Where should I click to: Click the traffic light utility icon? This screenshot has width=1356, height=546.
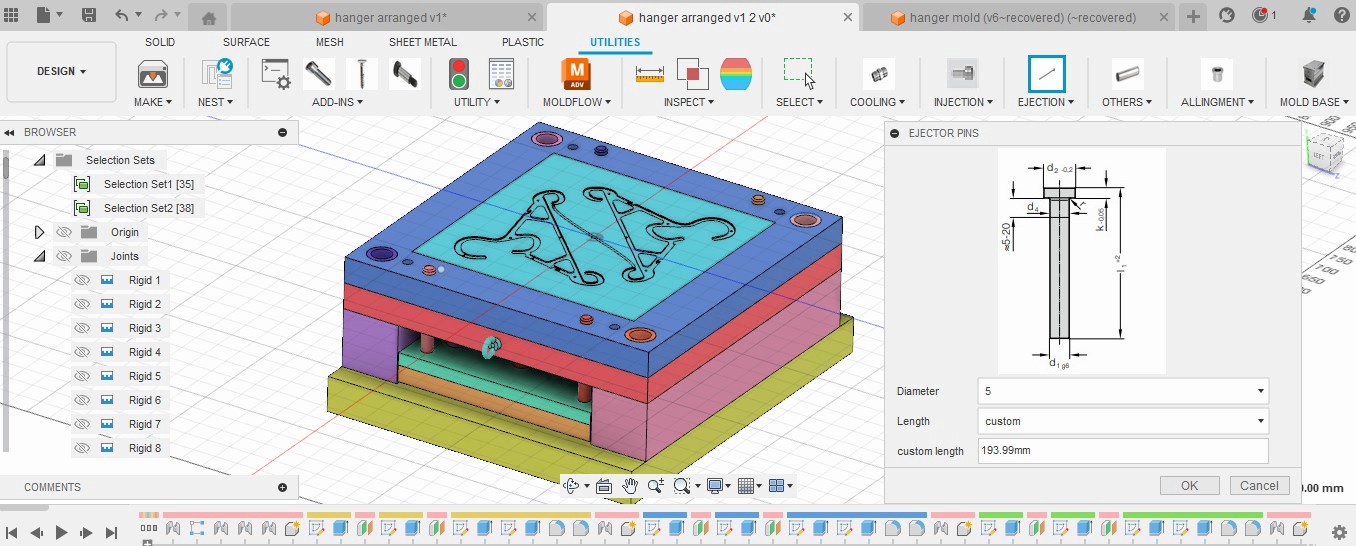point(458,73)
